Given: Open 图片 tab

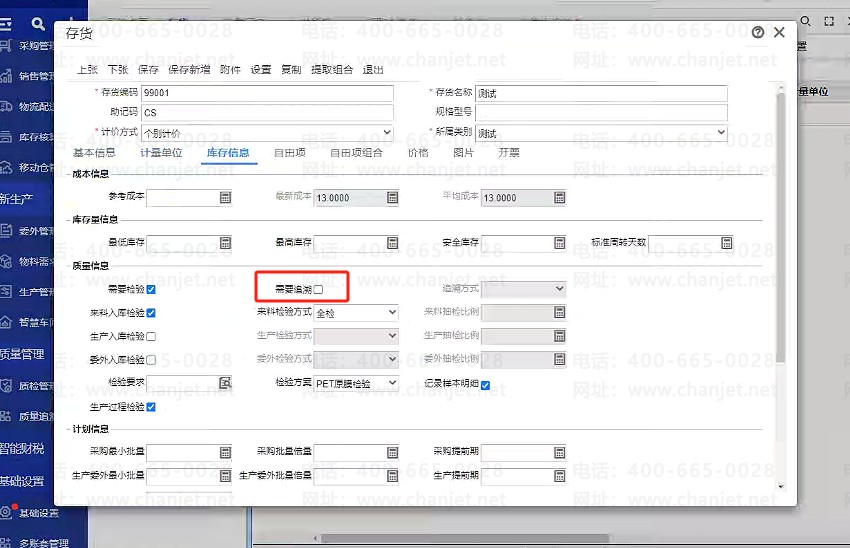Looking at the screenshot, I should [463, 153].
